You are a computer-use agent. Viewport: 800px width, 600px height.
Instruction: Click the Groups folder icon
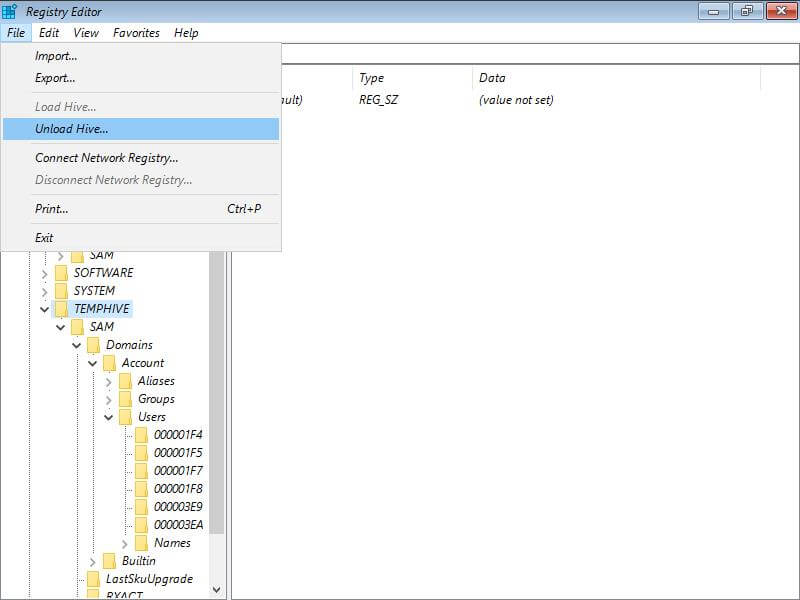click(x=126, y=399)
